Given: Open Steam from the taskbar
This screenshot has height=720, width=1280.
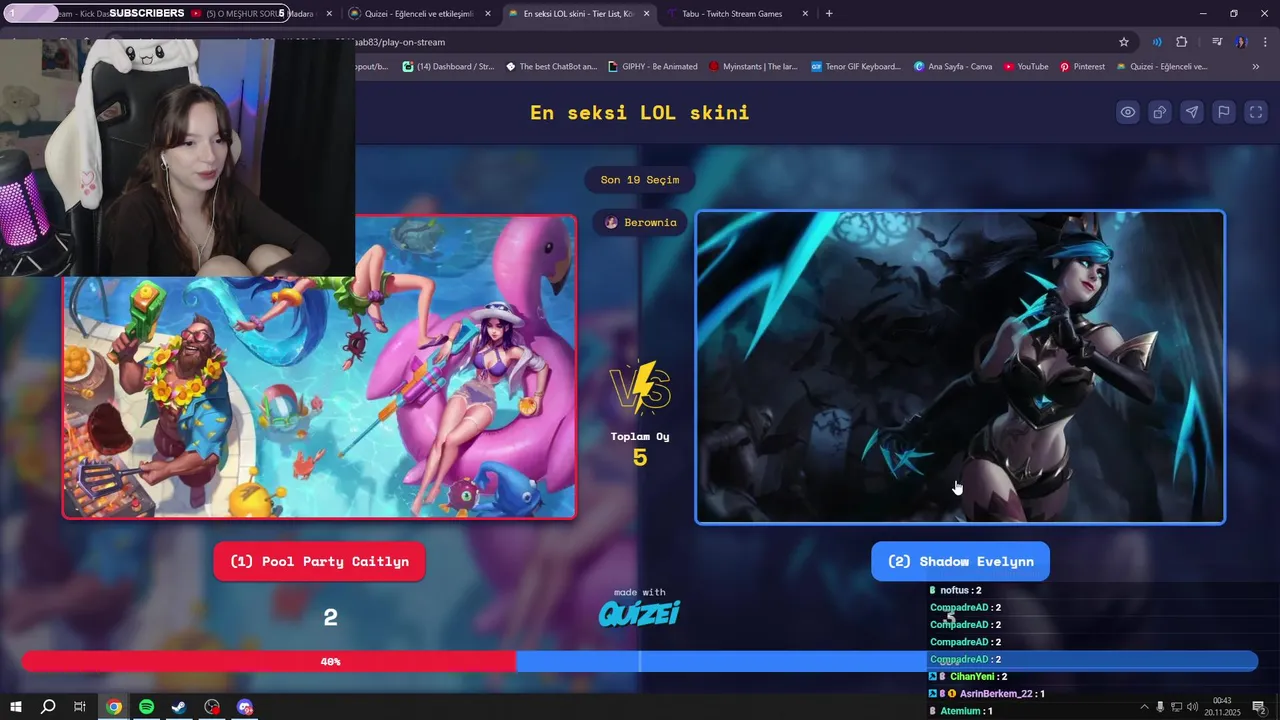Looking at the screenshot, I should [x=179, y=707].
